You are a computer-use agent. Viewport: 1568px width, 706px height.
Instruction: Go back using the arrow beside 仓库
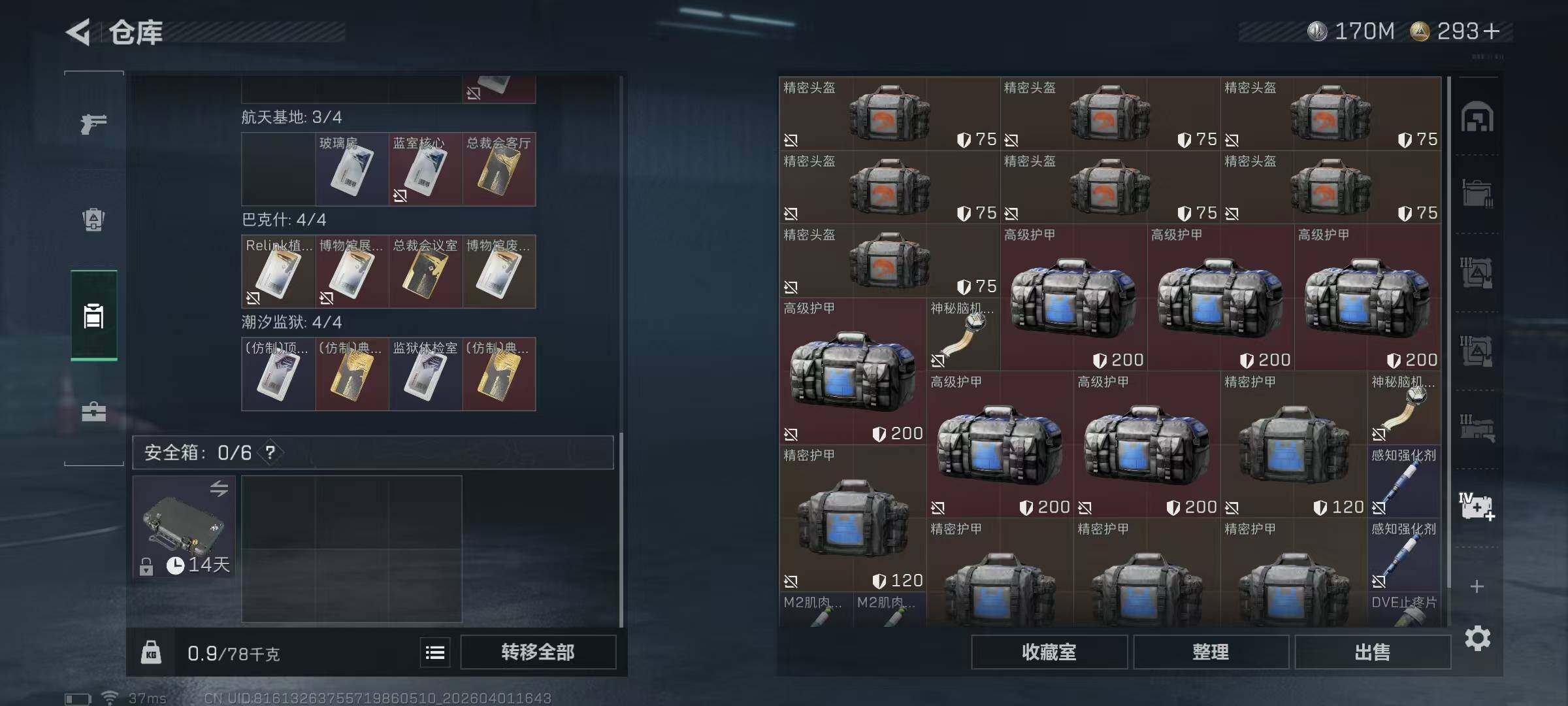(x=78, y=32)
